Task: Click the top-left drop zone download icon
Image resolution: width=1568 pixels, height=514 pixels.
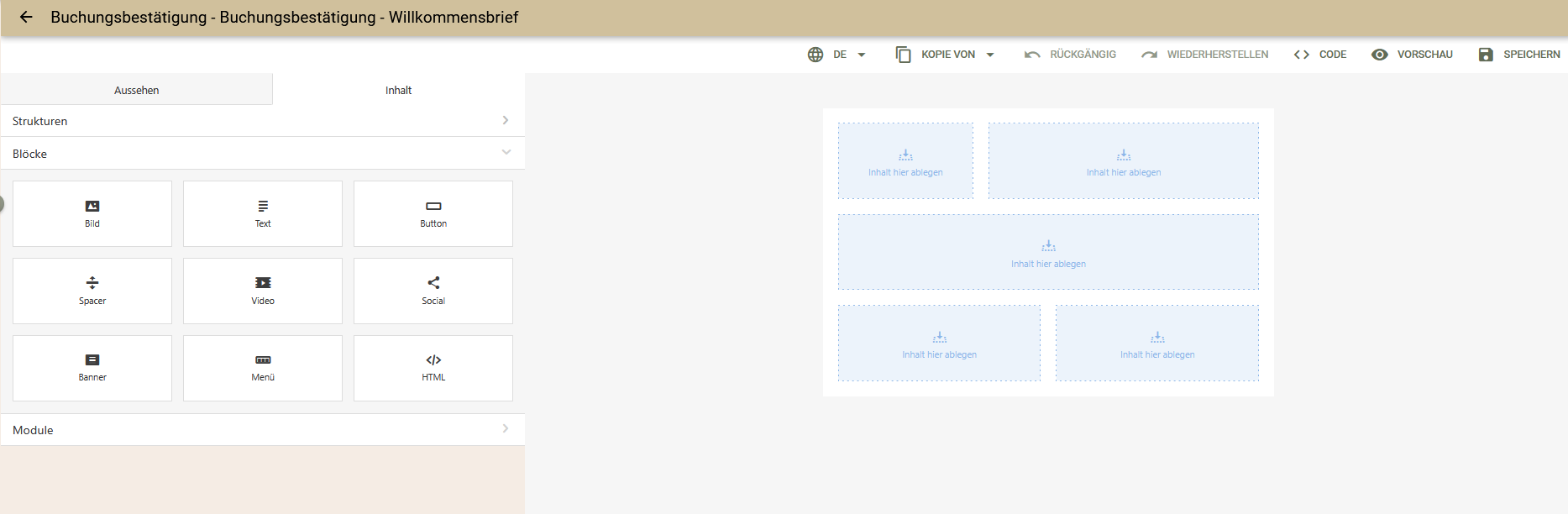Action: [905, 155]
